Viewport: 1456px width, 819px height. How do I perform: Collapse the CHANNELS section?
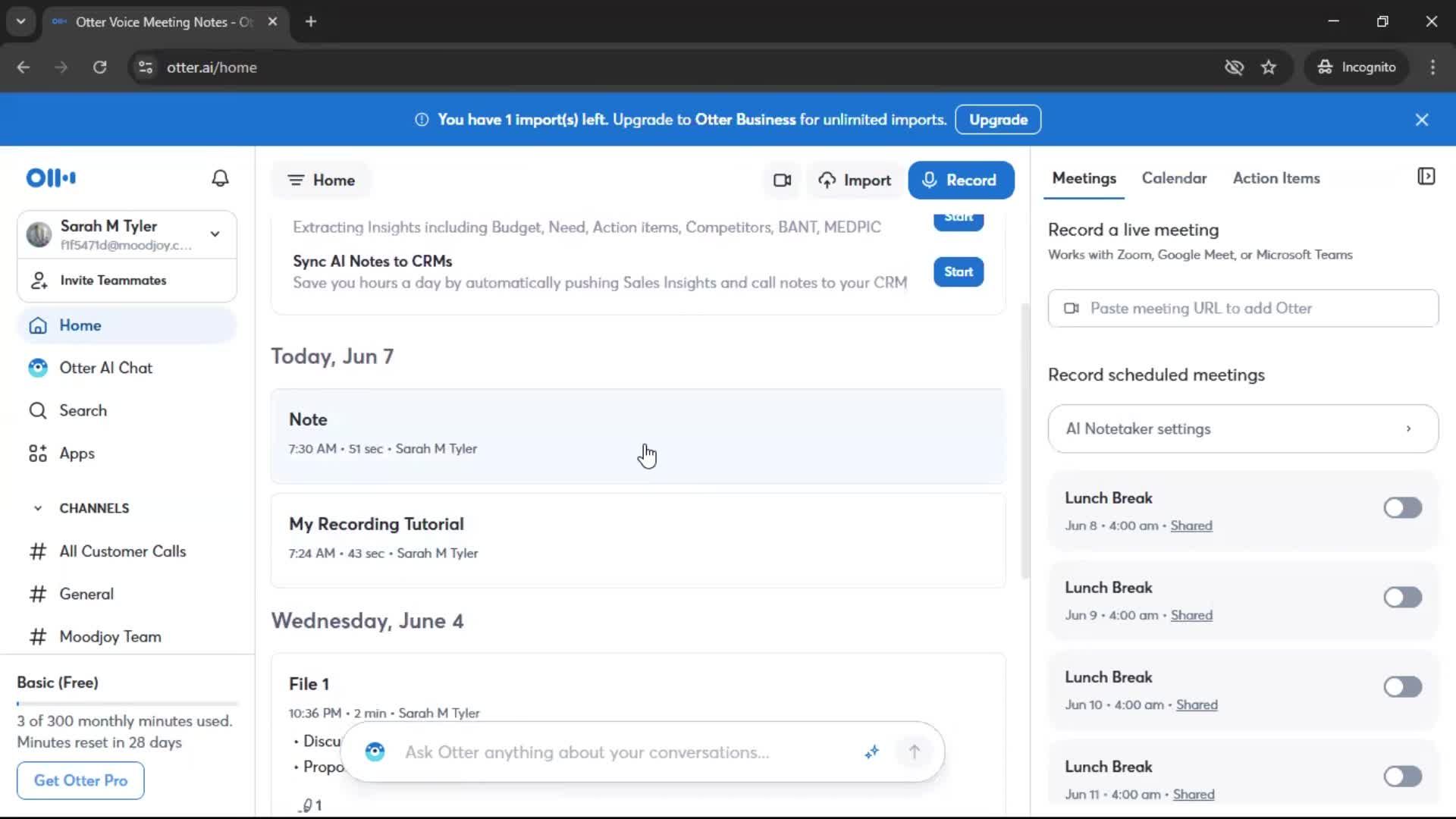(38, 509)
